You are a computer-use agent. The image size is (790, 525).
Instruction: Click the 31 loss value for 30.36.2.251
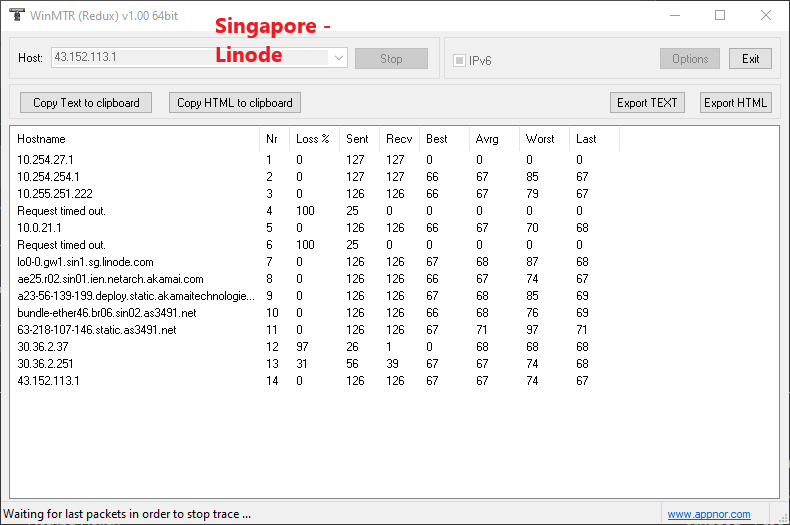301,364
